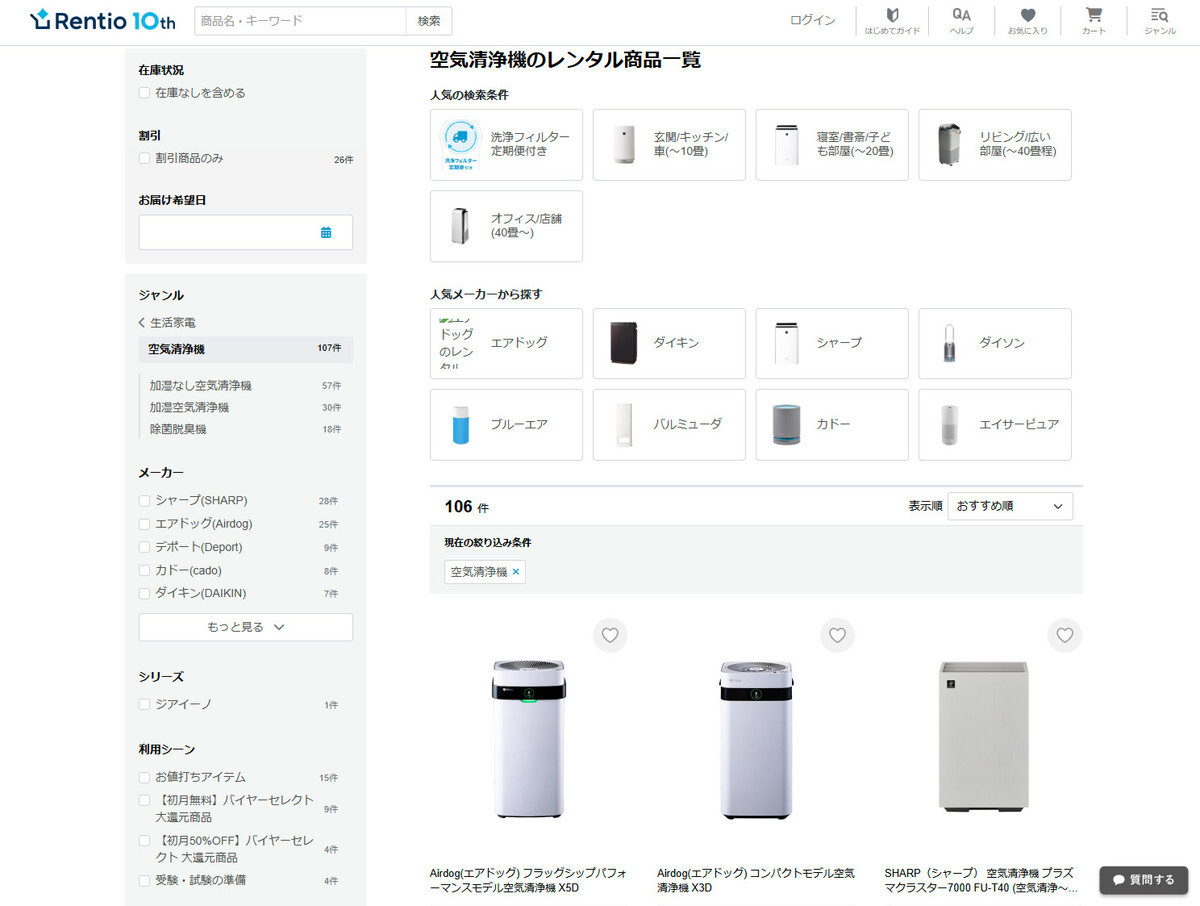This screenshot has height=906, width=1200.
Task: Check the ジアイーノ series filter
Action: click(145, 704)
